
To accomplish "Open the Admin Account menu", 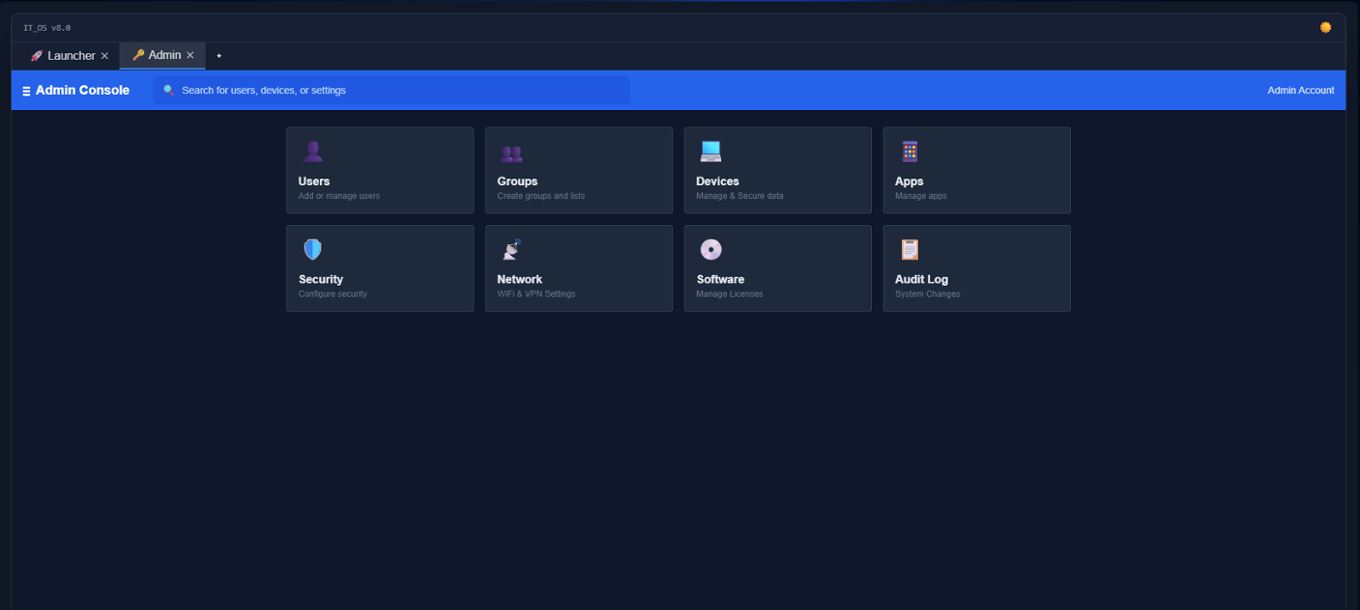I will pos(1300,90).
